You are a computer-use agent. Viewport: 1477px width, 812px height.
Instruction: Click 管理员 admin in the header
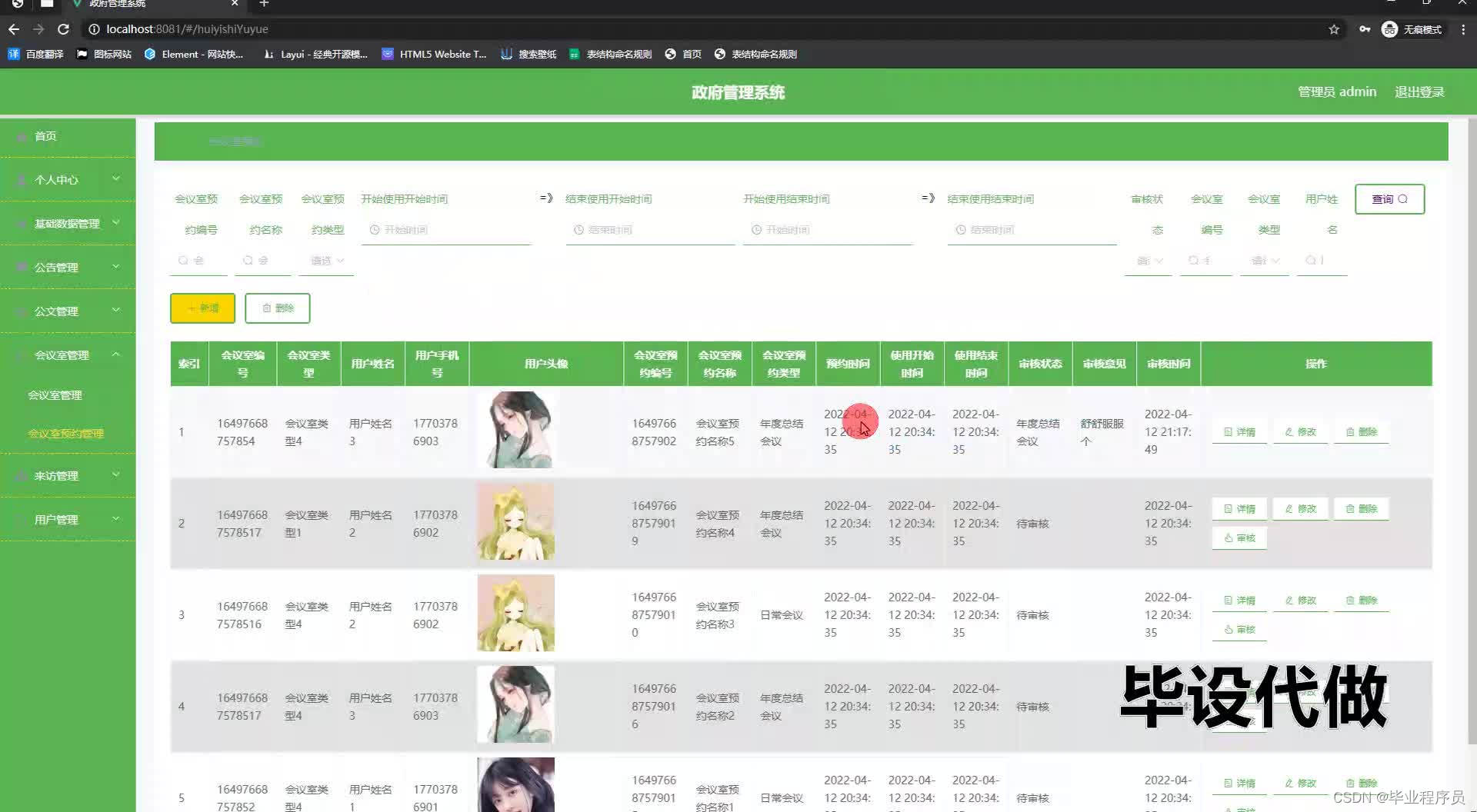tap(1337, 92)
